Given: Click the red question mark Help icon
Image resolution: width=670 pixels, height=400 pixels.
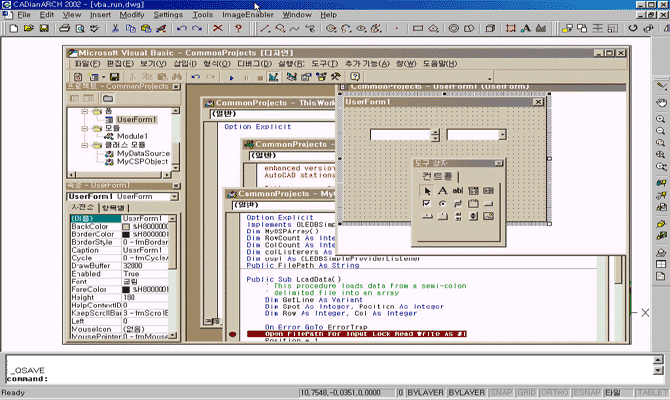Looking at the screenshot, I should click(238, 29).
